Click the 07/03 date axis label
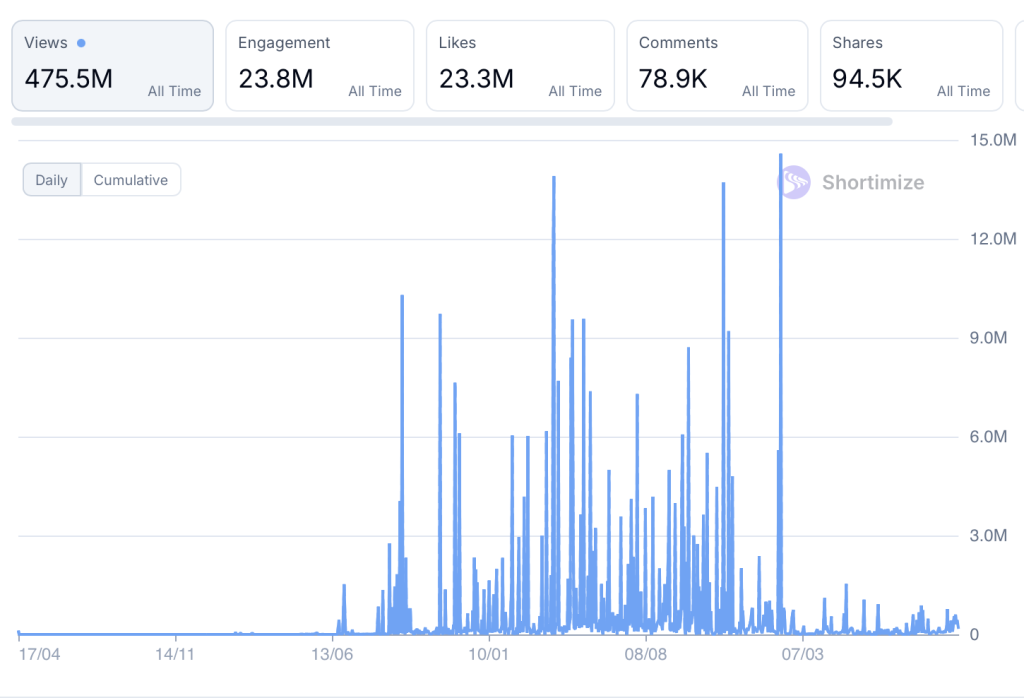The width and height of the screenshot is (1024, 698). pyautogui.click(x=803, y=654)
